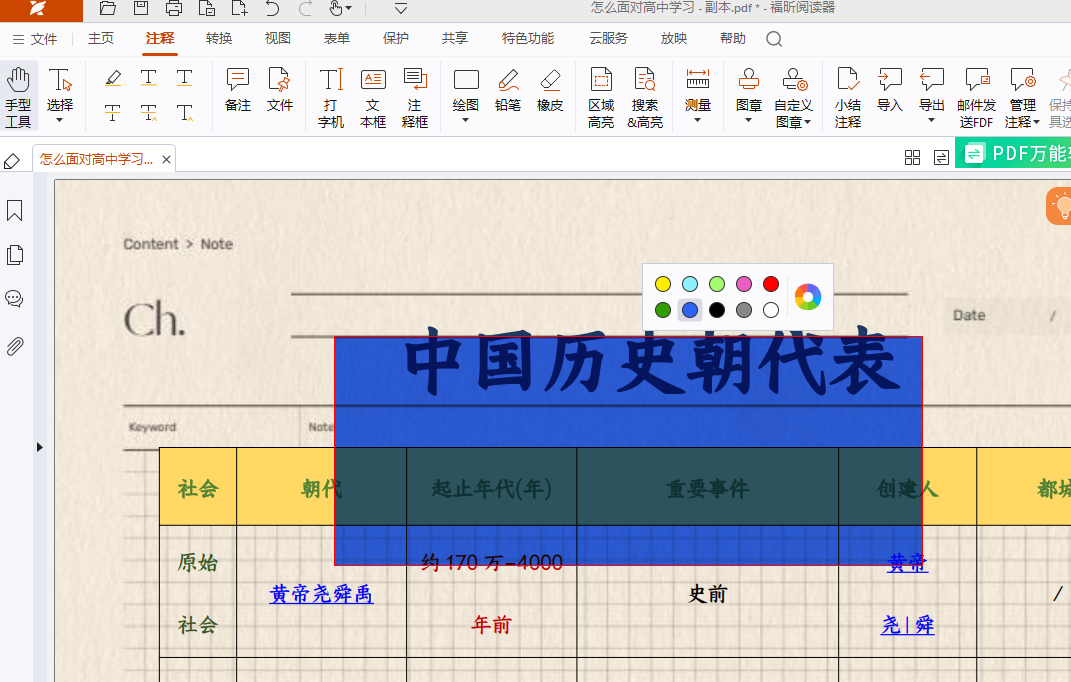This screenshot has width=1071, height=682.
Task: Expand the left navigation panel arrow
Action: click(x=40, y=447)
